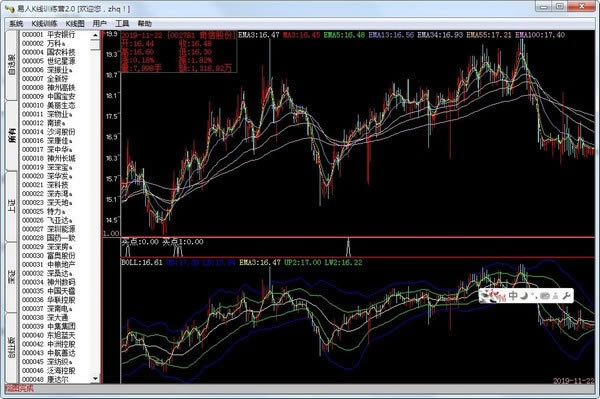Screen dimensions: 600x399
Task: Open the 系统 menu
Action: [16, 24]
